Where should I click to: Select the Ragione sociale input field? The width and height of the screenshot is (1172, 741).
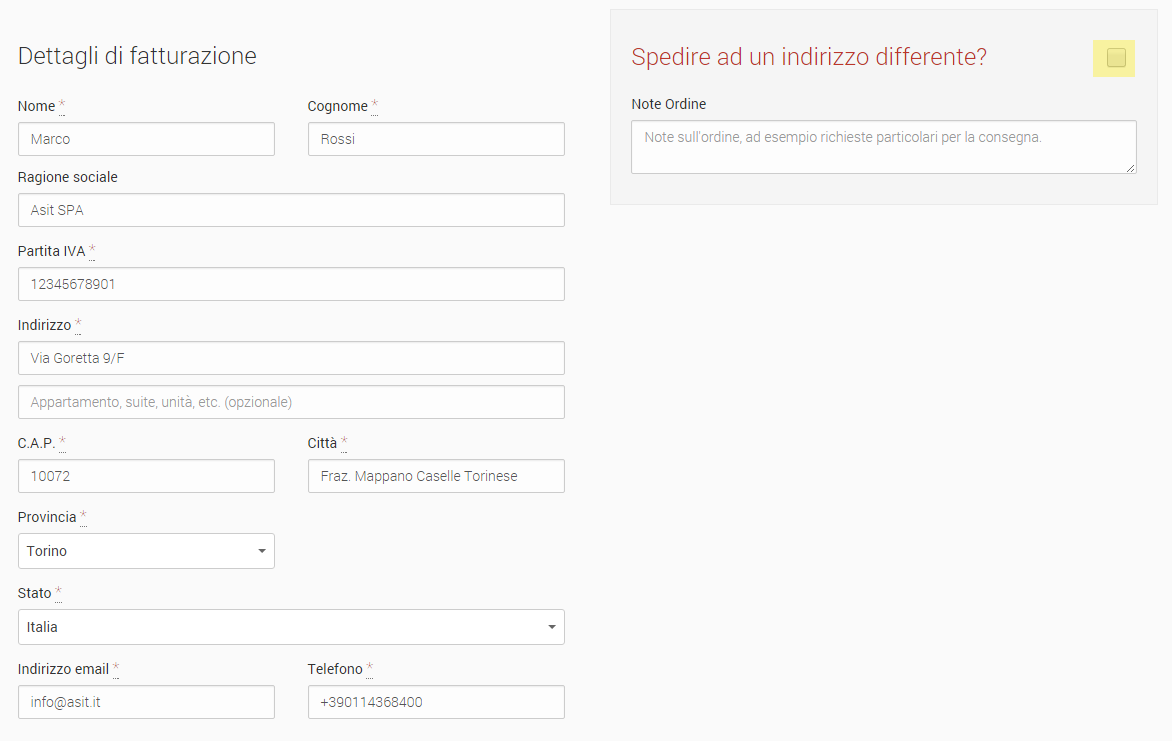[292, 210]
